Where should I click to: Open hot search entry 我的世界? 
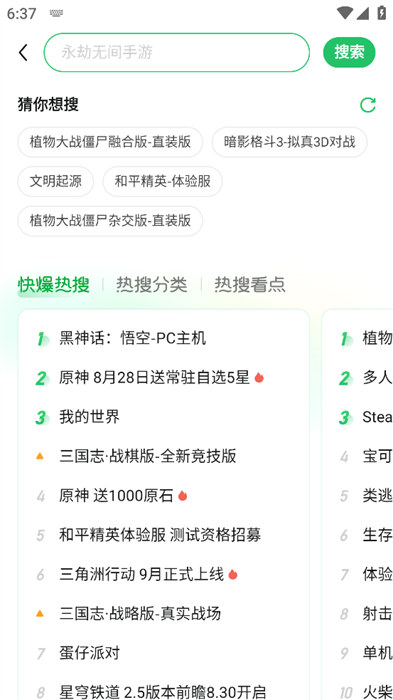pos(89,417)
